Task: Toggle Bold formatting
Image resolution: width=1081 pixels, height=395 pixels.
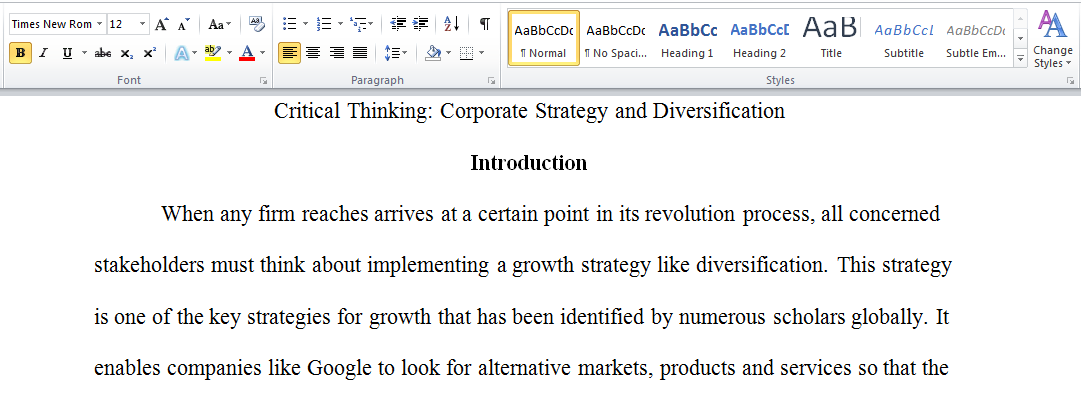Action: (x=21, y=53)
